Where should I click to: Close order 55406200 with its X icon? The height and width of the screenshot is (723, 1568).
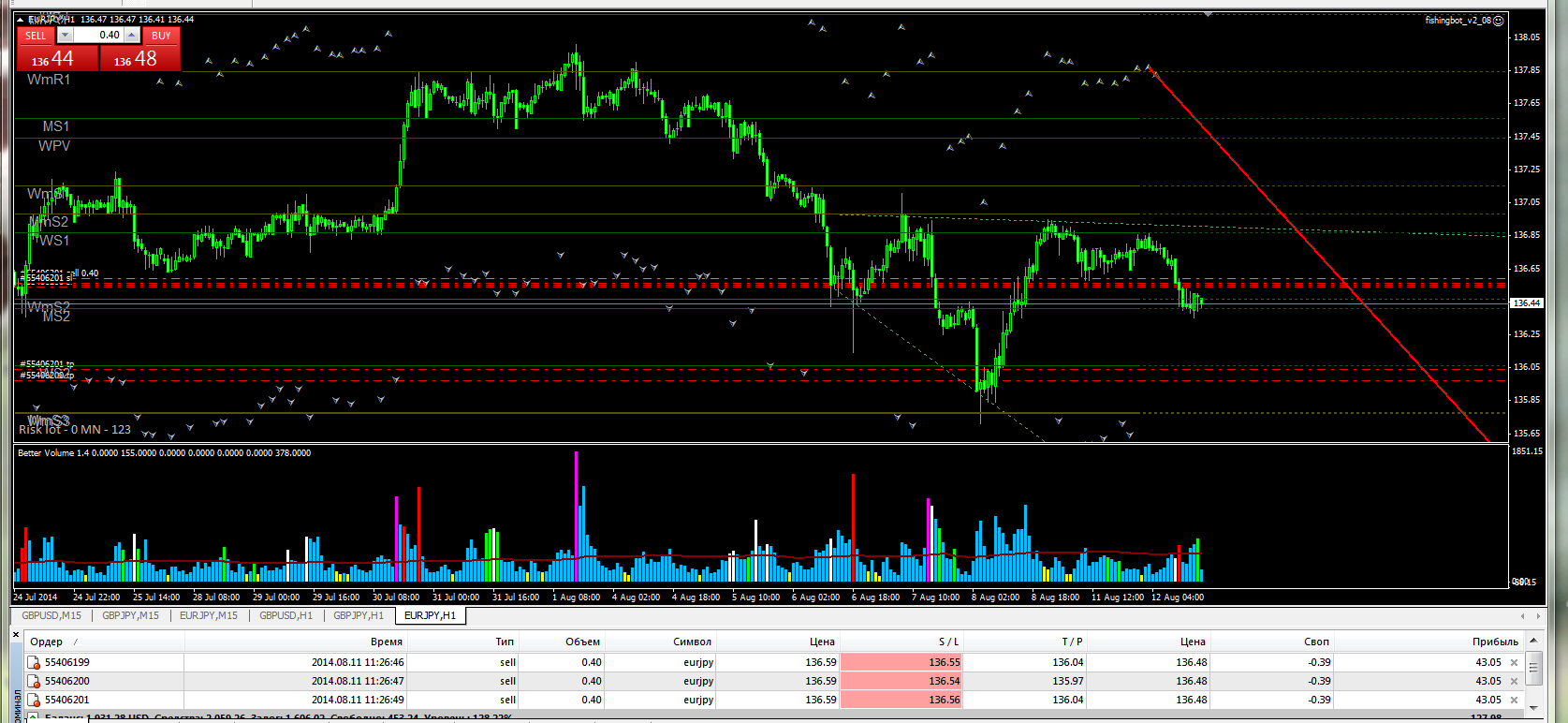(x=1514, y=682)
